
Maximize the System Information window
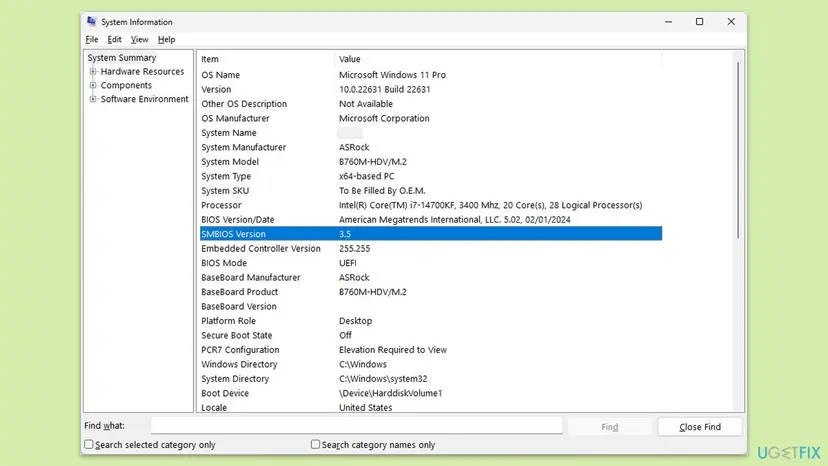(x=699, y=22)
